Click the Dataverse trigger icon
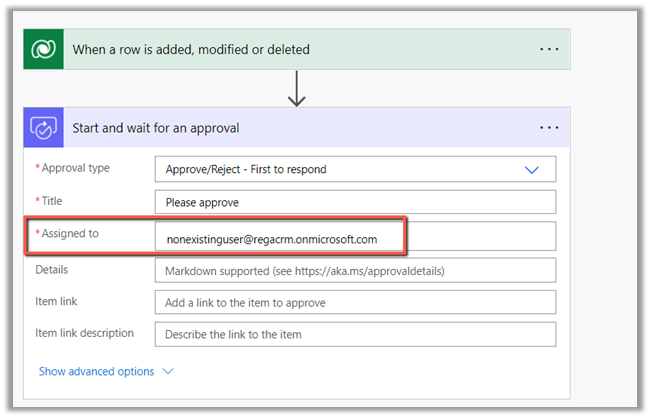The image size is (650, 418). coord(43,49)
